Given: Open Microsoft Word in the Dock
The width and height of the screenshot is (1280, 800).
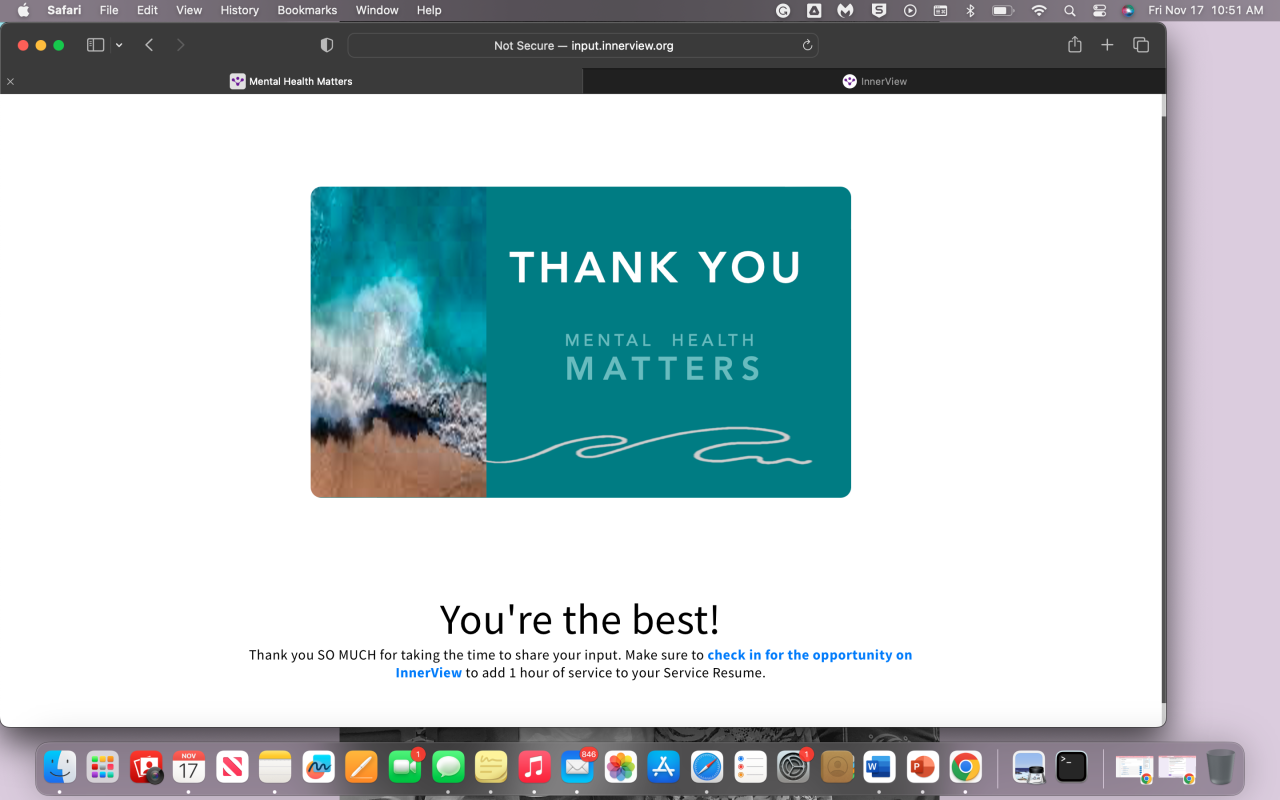Looking at the screenshot, I should click(x=879, y=767).
